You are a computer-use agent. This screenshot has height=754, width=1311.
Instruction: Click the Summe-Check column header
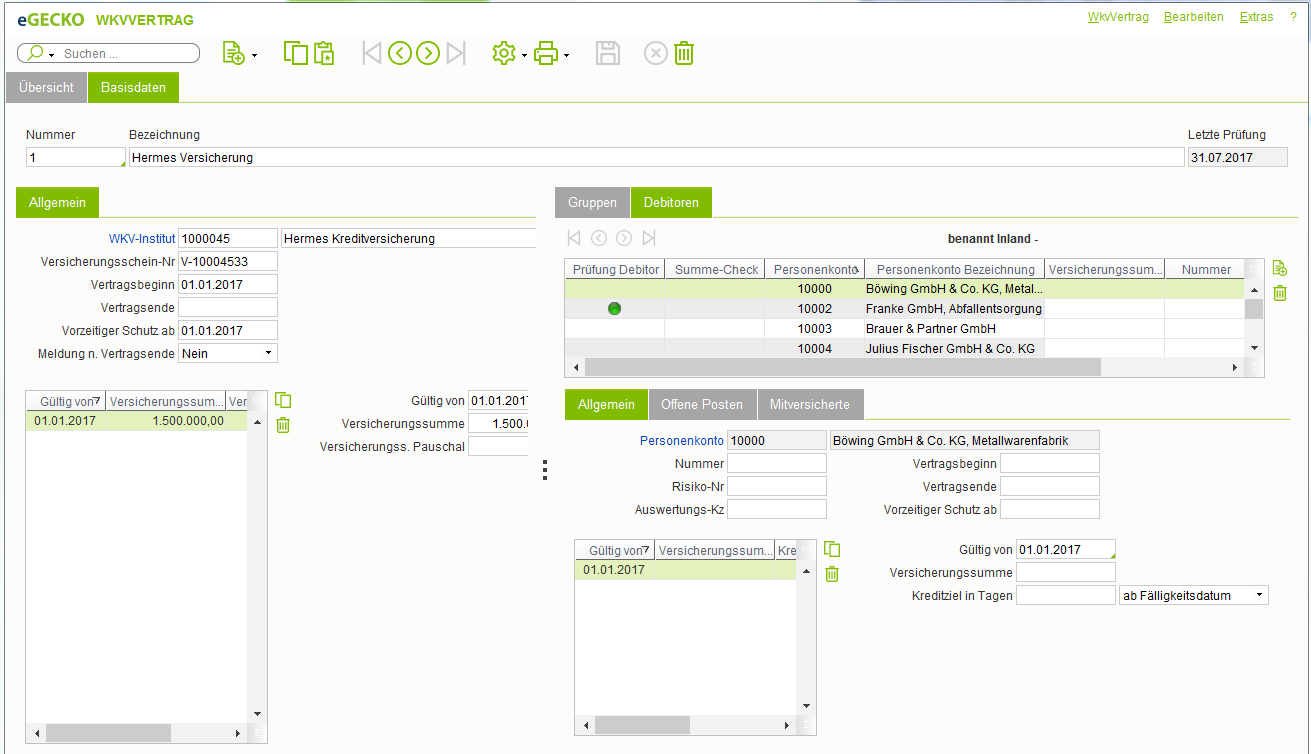pyautogui.click(x=715, y=269)
